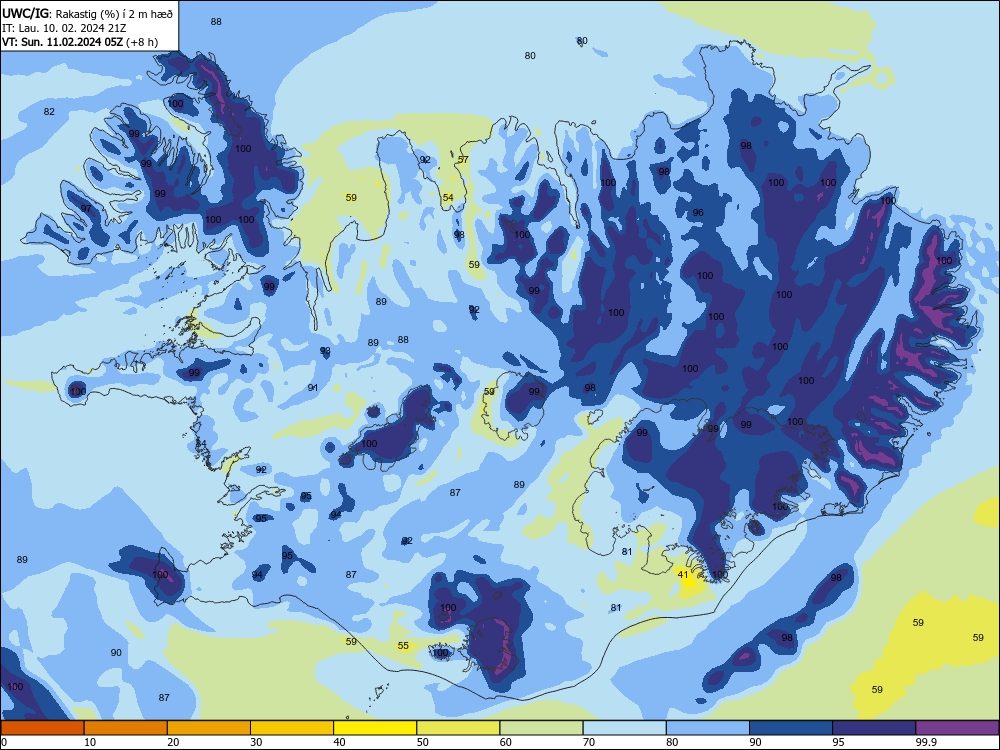Click the '41' humidity value on the yellow patch
This screenshot has height=750, width=1000.
683,575
